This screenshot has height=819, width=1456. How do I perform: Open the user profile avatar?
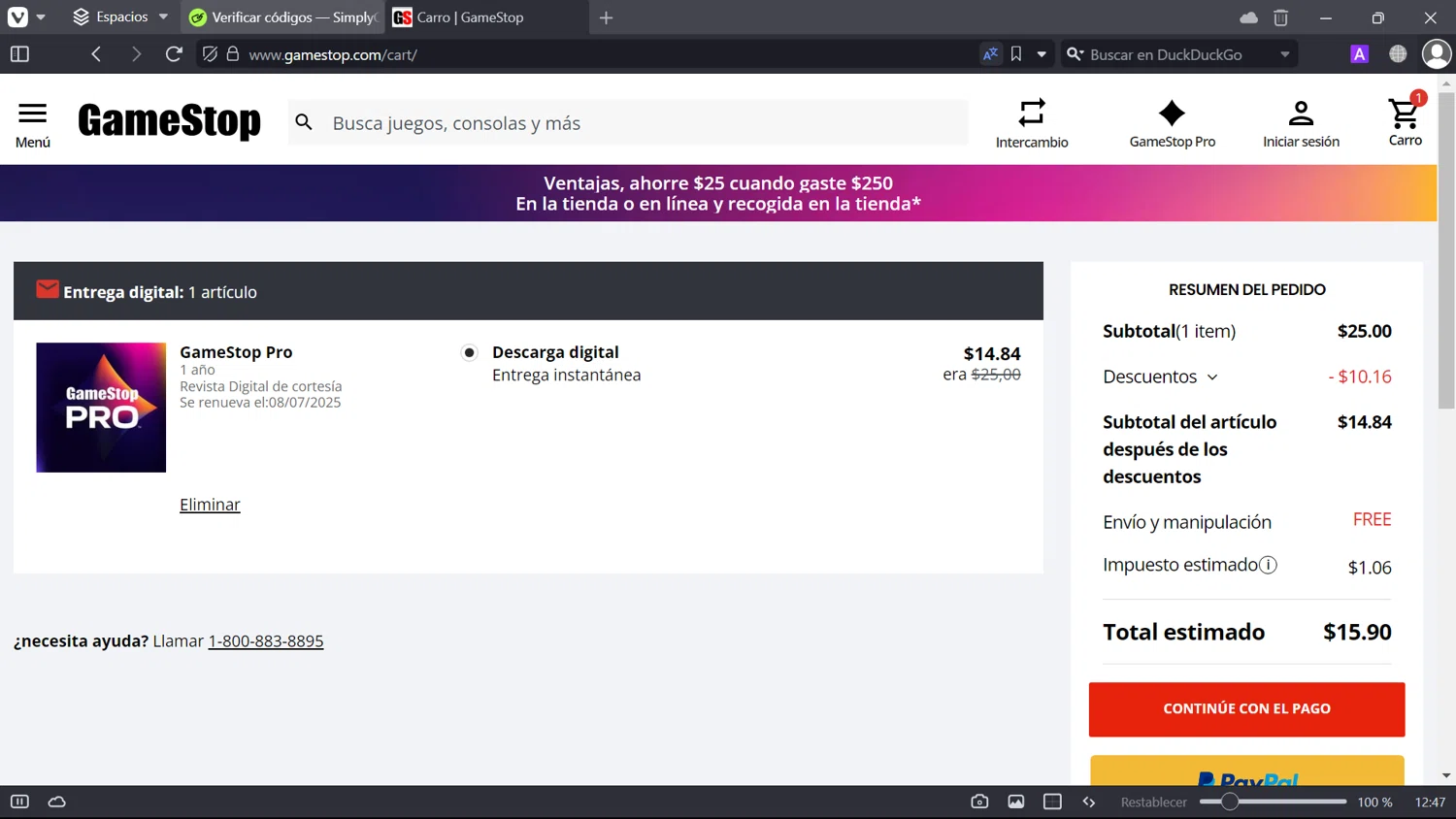1437,54
